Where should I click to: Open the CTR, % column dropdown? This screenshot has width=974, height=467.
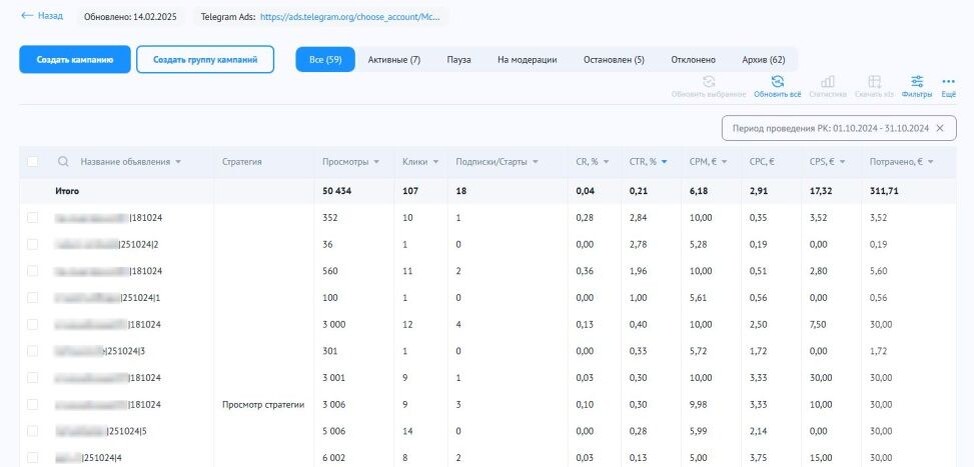(x=665, y=162)
